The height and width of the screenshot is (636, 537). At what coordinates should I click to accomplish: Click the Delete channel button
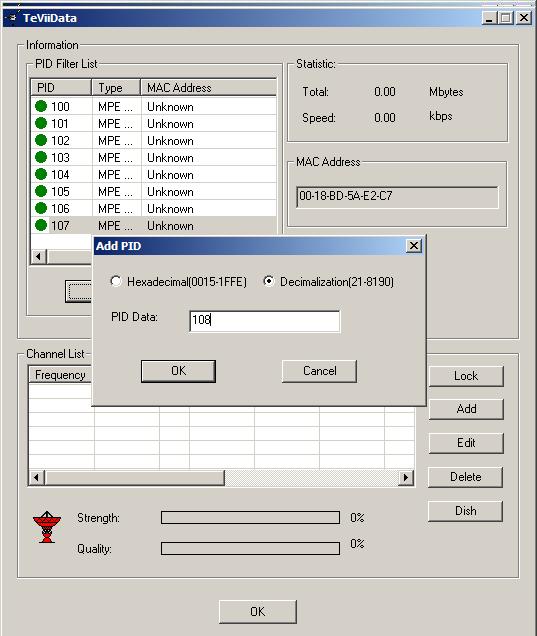coord(466,477)
